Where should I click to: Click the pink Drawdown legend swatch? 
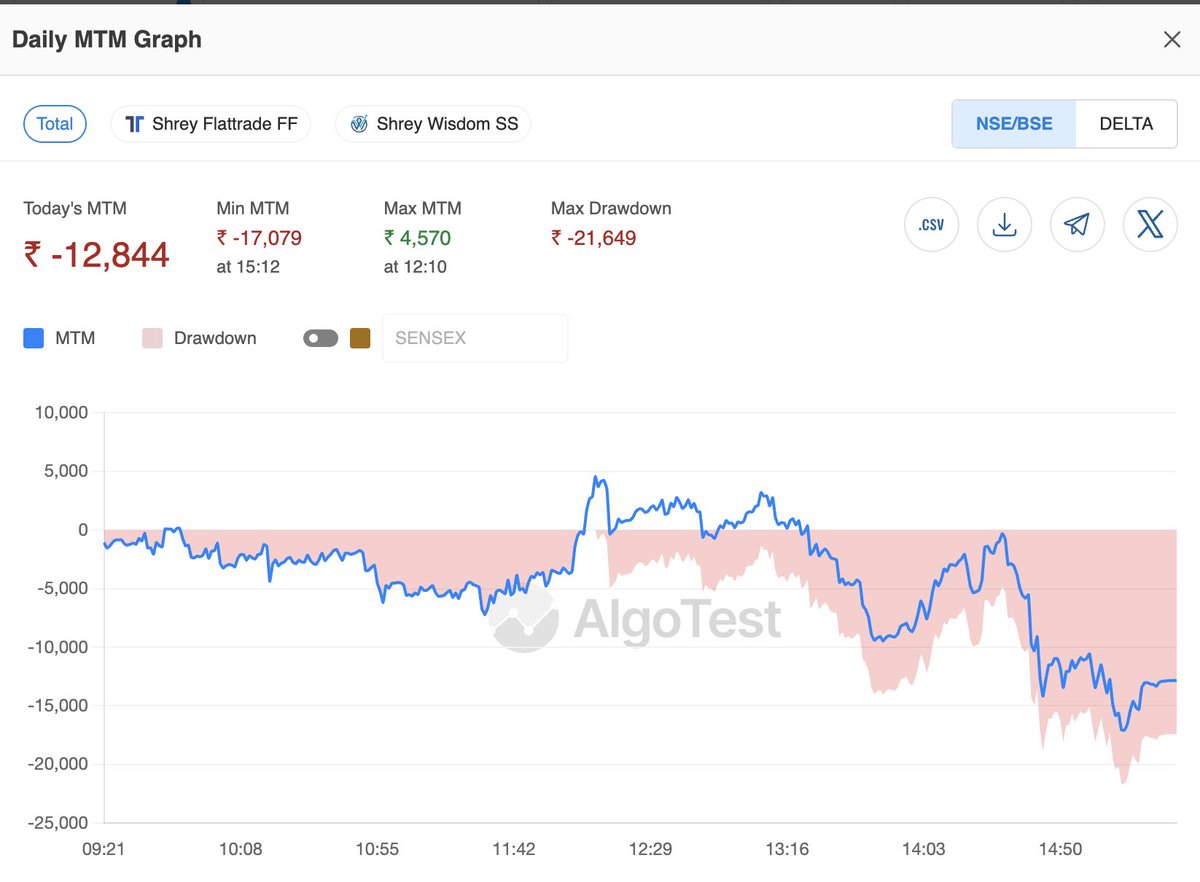coord(152,338)
